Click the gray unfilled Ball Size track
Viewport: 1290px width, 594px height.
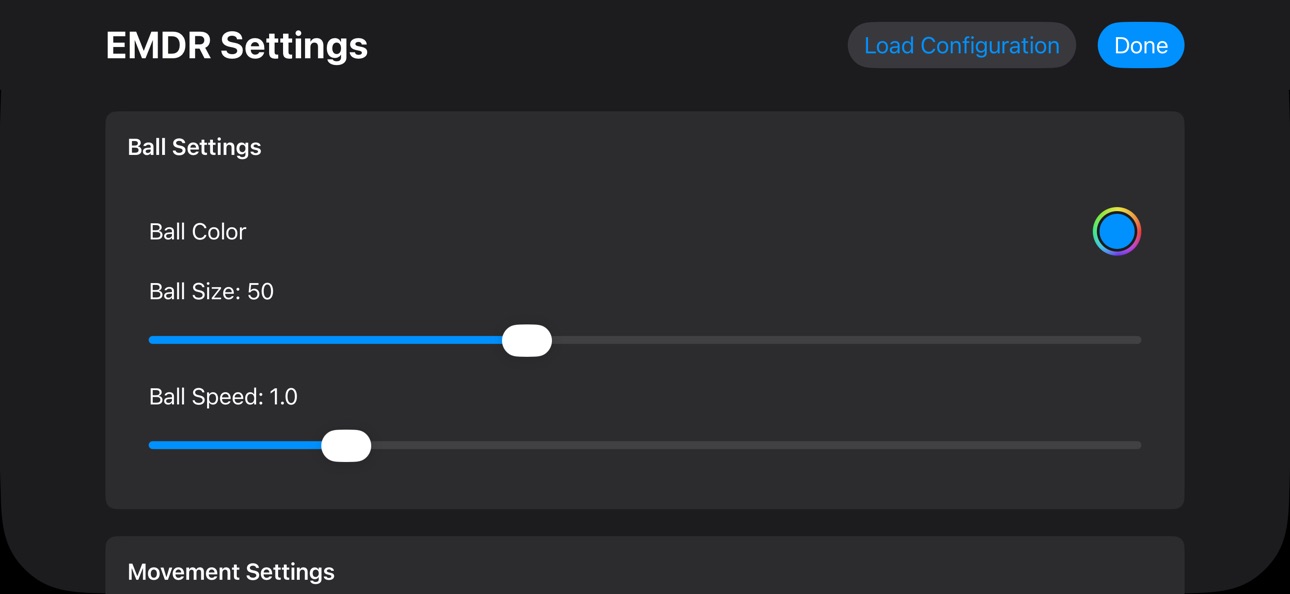pyautogui.click(x=846, y=340)
